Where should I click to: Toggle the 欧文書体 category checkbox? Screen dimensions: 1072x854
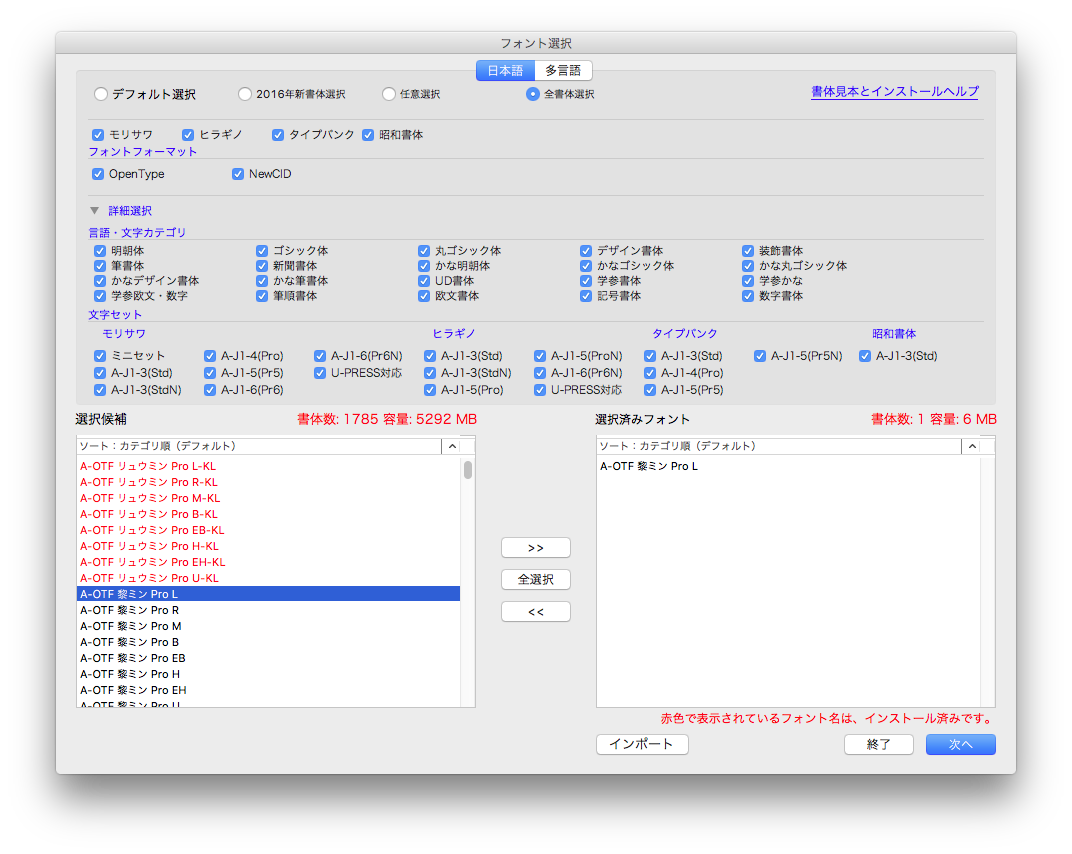point(424,296)
